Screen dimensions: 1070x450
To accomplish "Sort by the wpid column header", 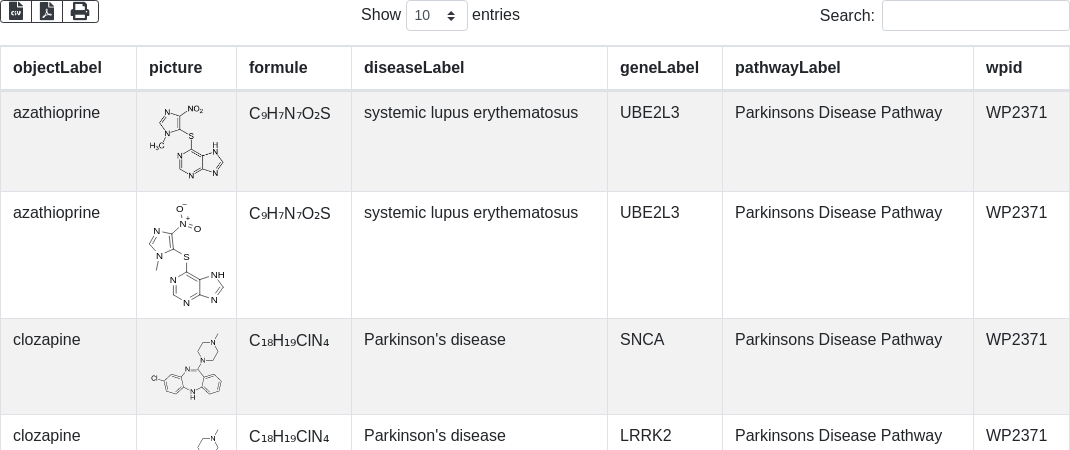I will tap(1004, 68).
